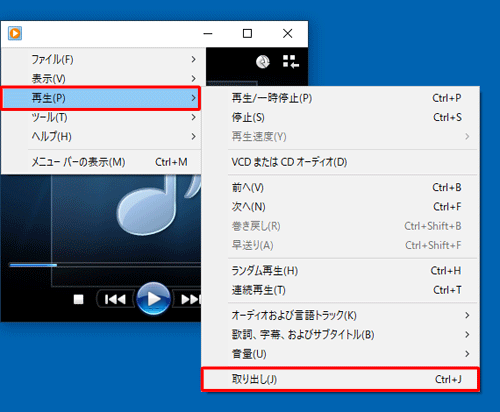Click the Next track button

coord(190,299)
